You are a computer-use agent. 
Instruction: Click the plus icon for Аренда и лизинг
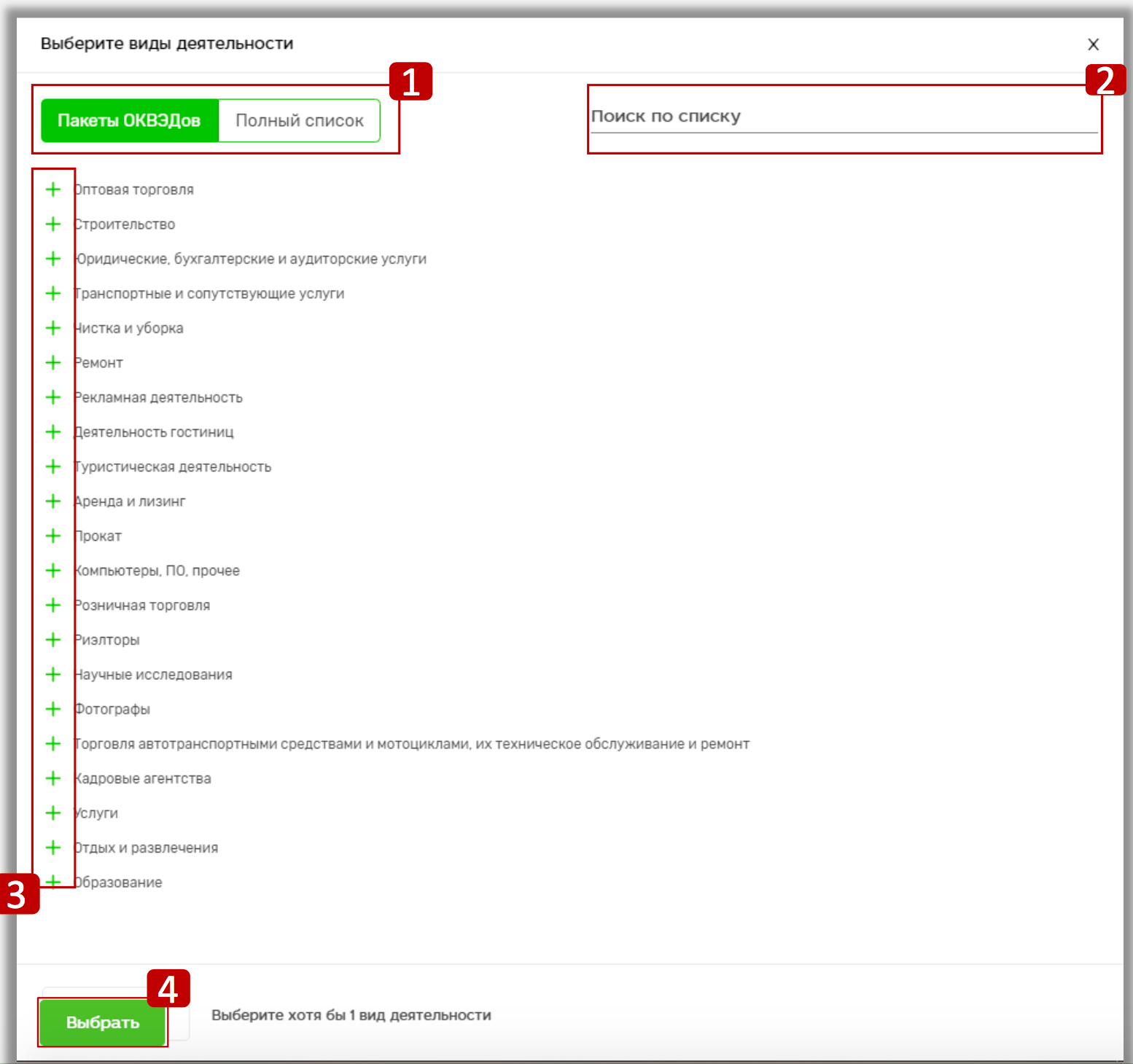53,501
